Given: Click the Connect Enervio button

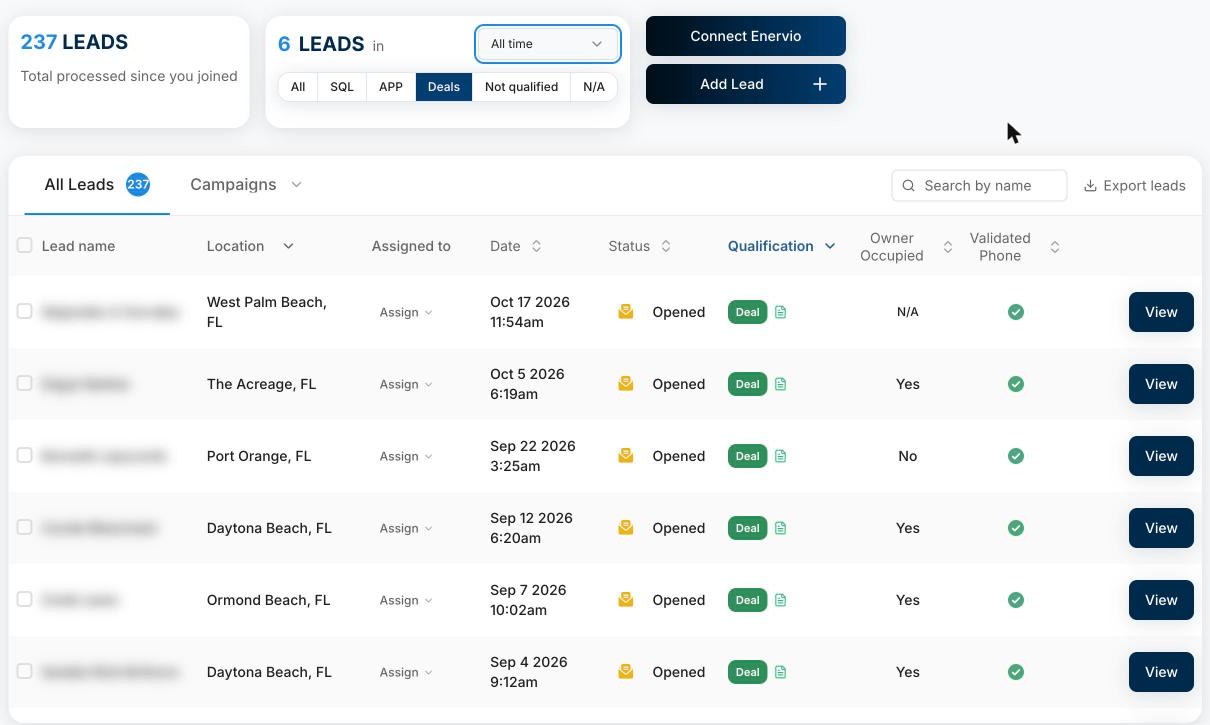Looking at the screenshot, I should coord(746,36).
